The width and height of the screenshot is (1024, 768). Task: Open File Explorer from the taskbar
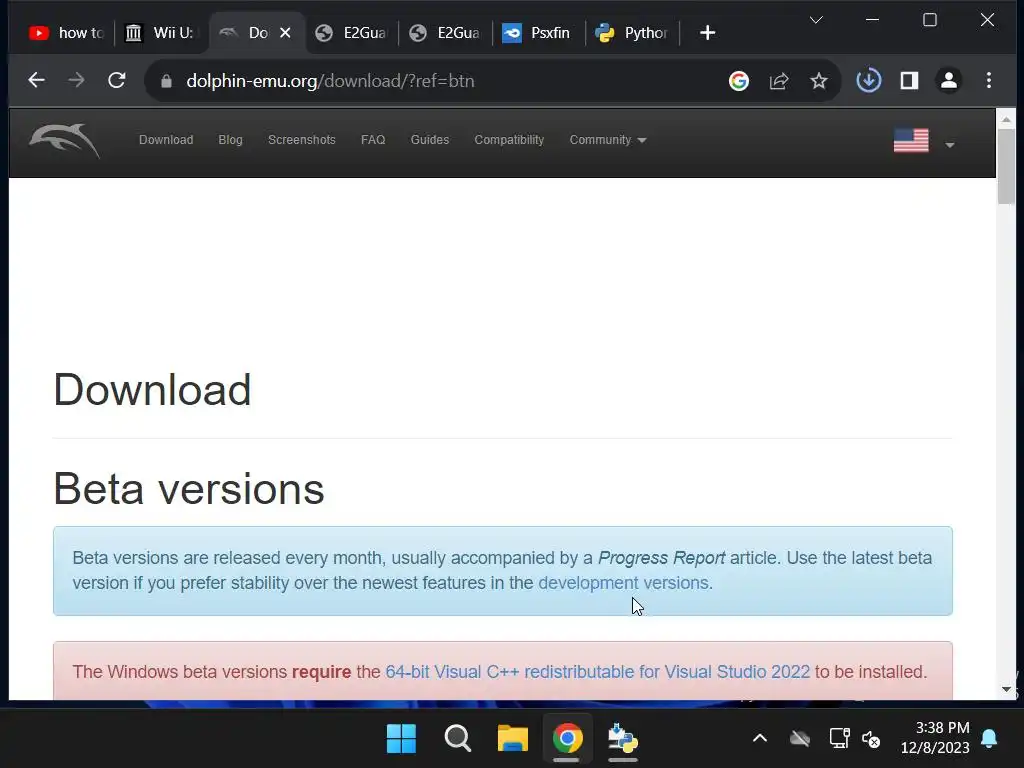[x=513, y=739]
